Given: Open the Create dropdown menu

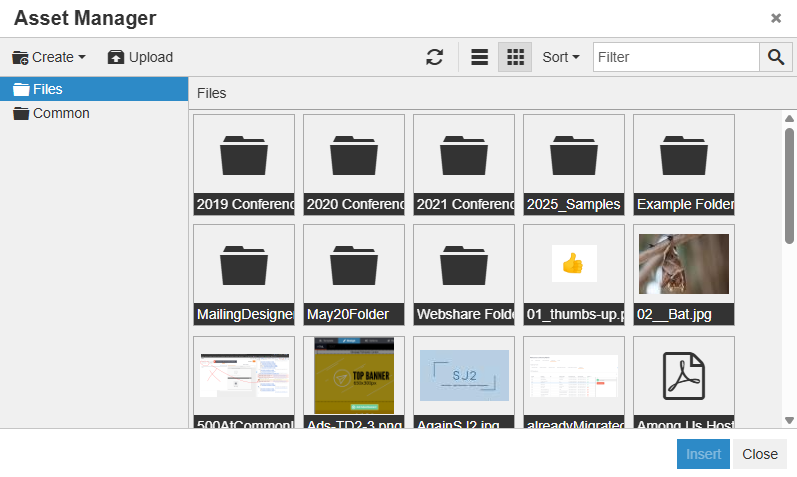Looking at the screenshot, I should (49, 57).
